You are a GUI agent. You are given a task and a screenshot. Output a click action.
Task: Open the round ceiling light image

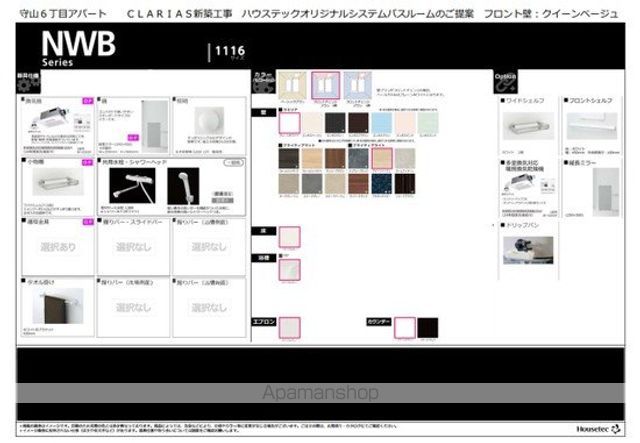point(209,120)
